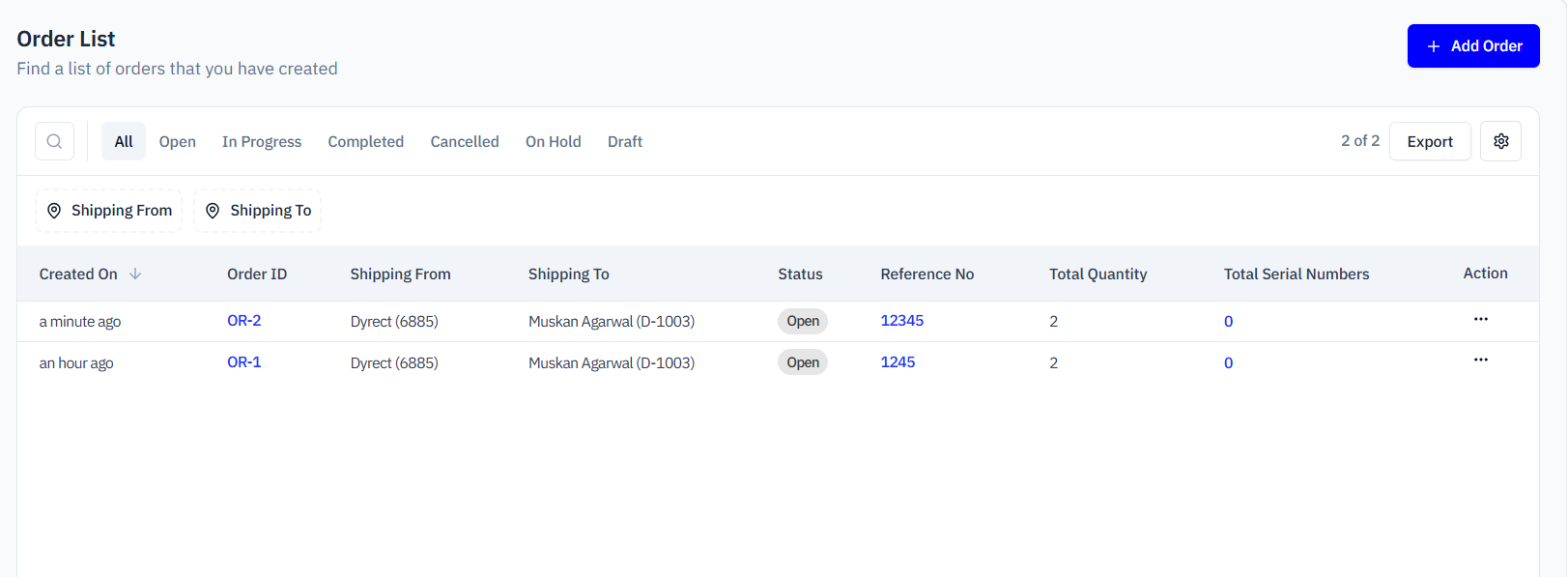Select the Cancelled tab
Screen dimensions: 1568x577
(x=465, y=141)
